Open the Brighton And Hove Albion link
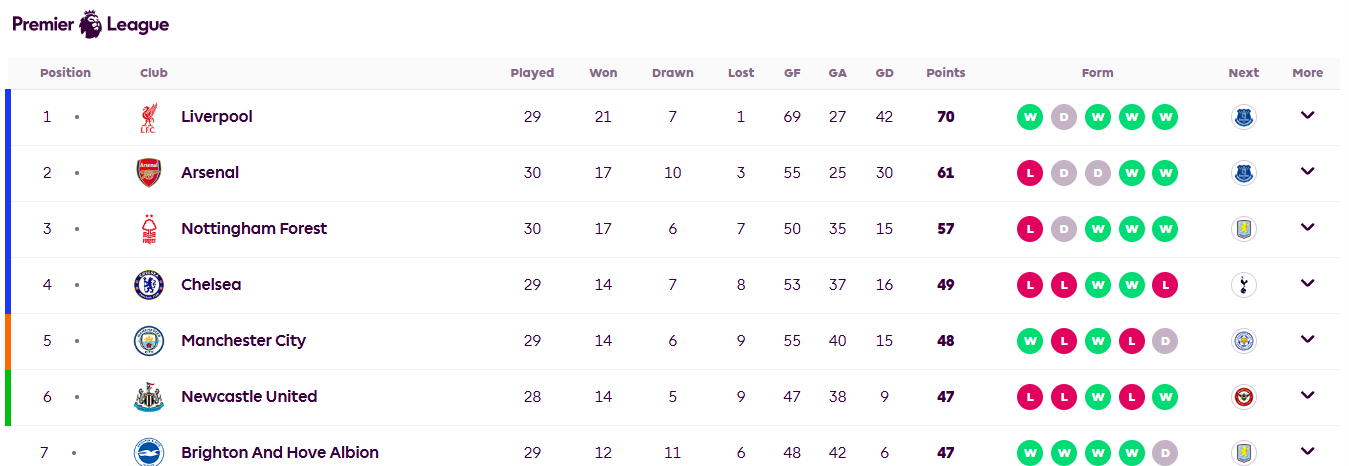 tap(280, 453)
